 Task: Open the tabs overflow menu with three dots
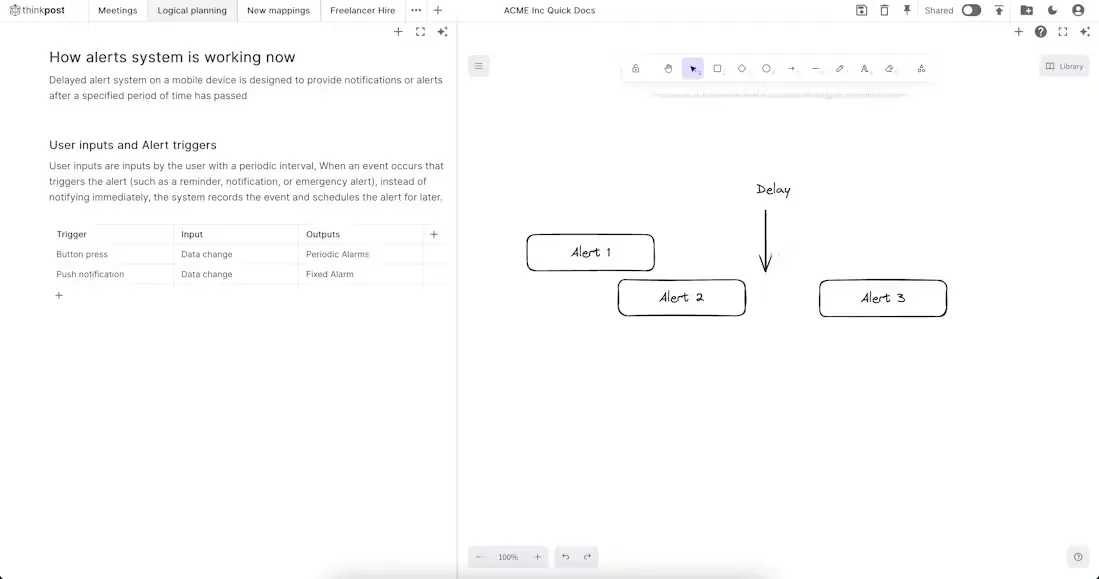415,10
